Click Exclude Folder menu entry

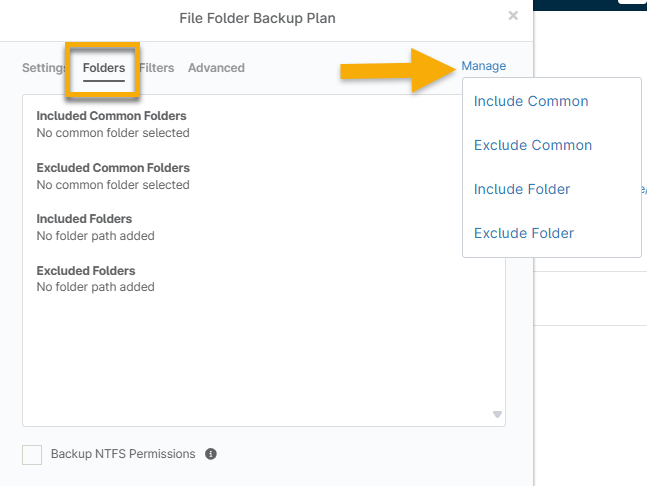click(524, 233)
